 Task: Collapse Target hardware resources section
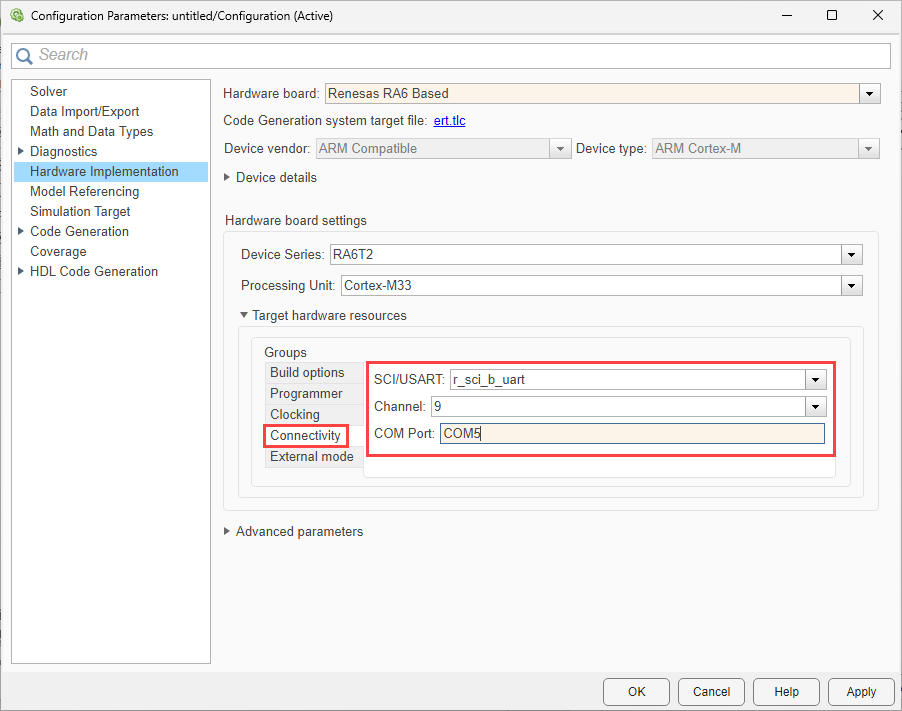(244, 316)
